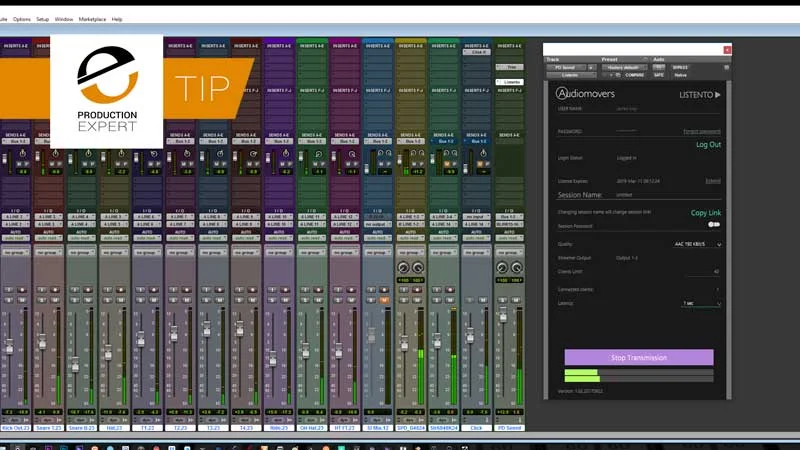Record-enable the Kick Out.23 track
This screenshot has width=800, height=450.
tap(22, 290)
